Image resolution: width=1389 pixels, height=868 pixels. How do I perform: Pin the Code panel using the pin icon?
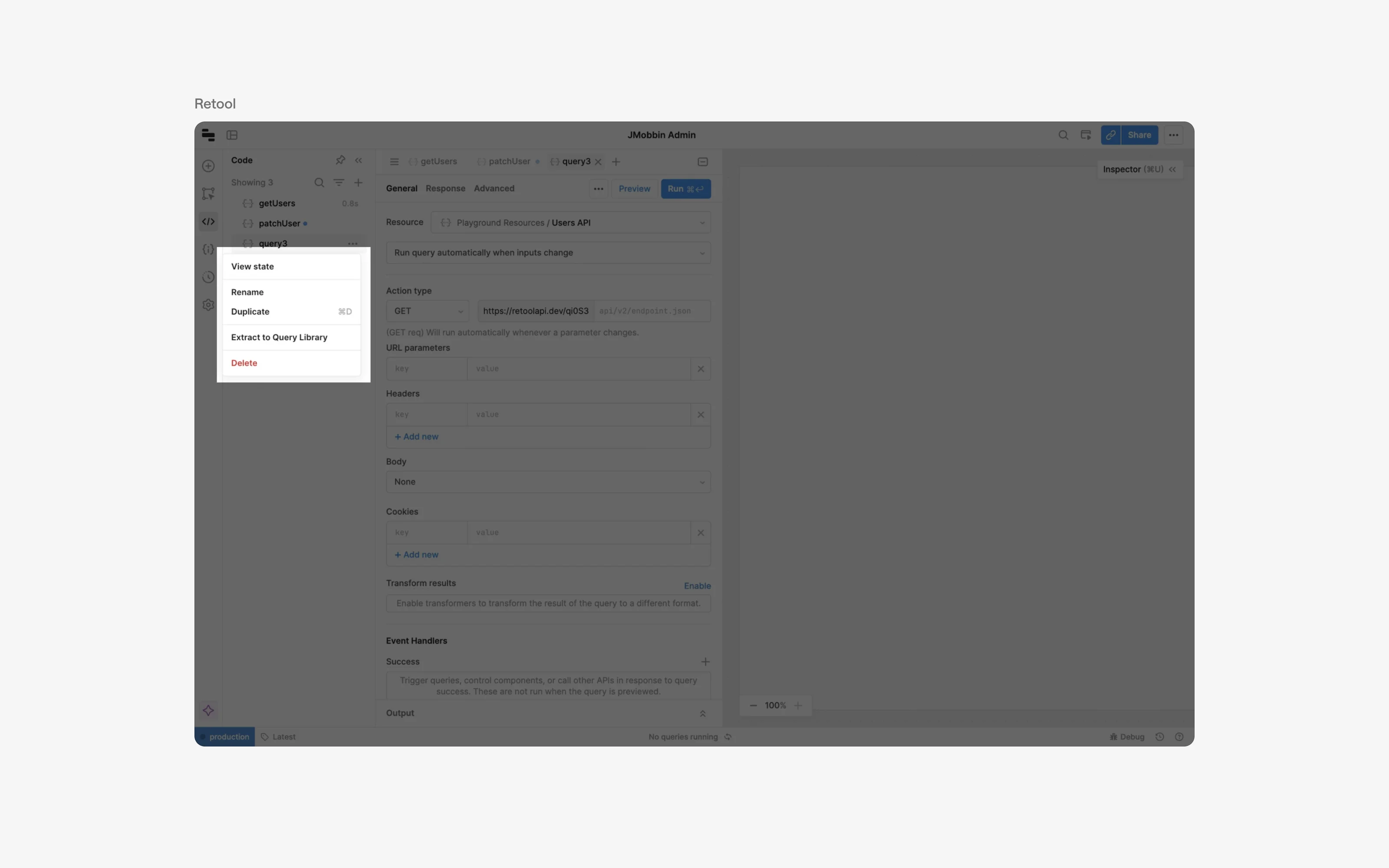pos(341,160)
